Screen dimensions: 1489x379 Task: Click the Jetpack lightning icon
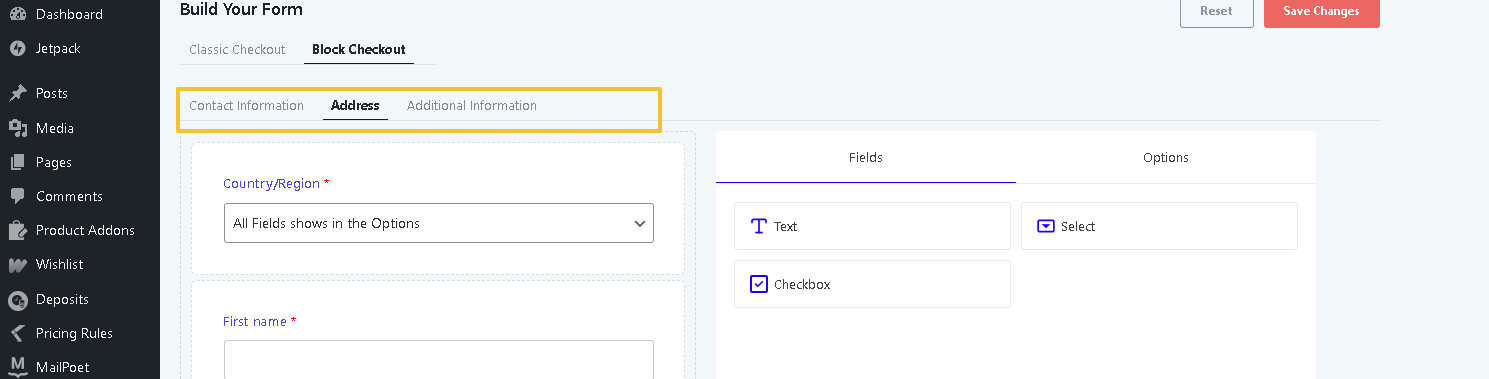pos(17,48)
